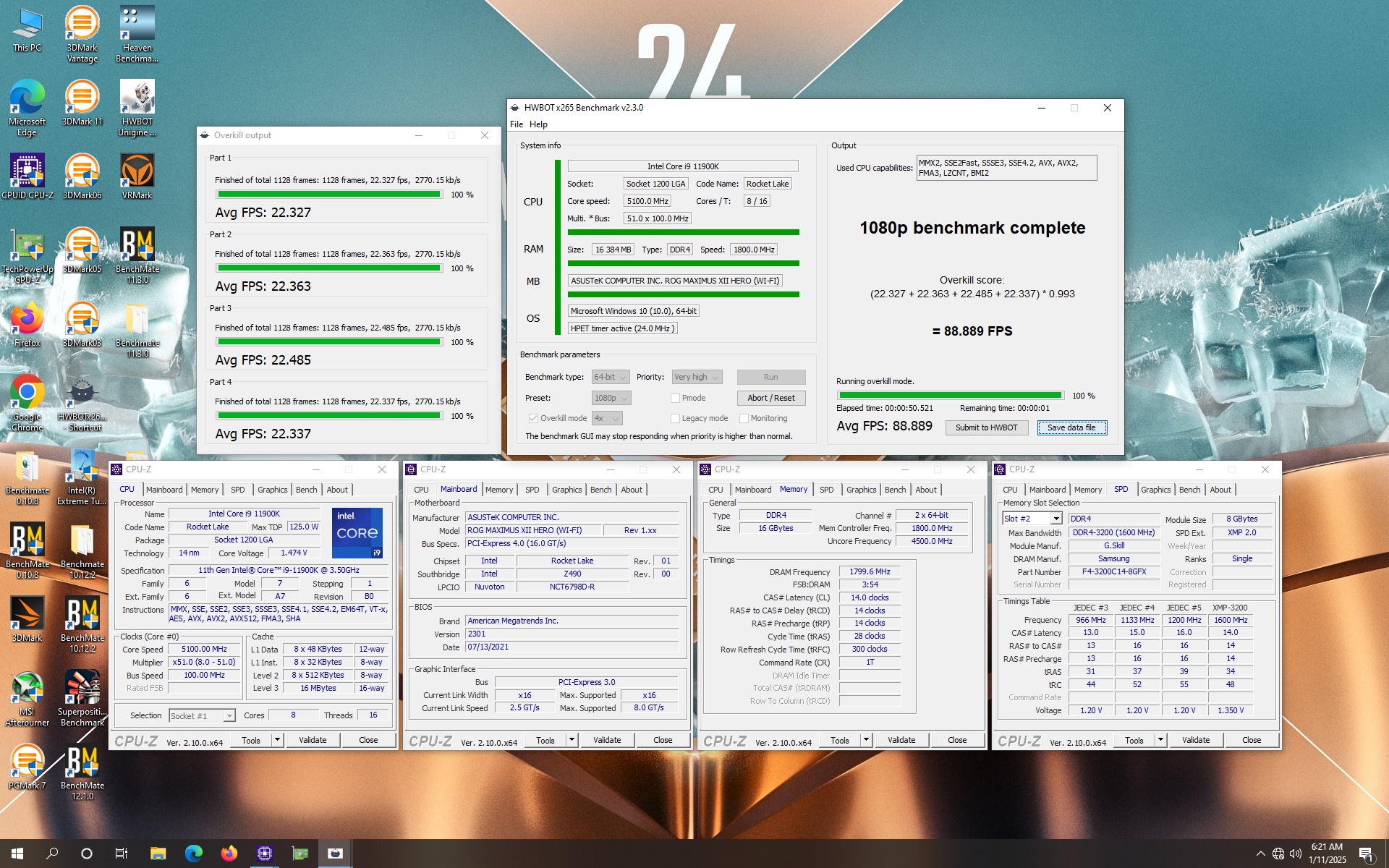Screen dimensions: 1389x868
Task: Open Socket #1 selection dropdown
Action: [202, 715]
